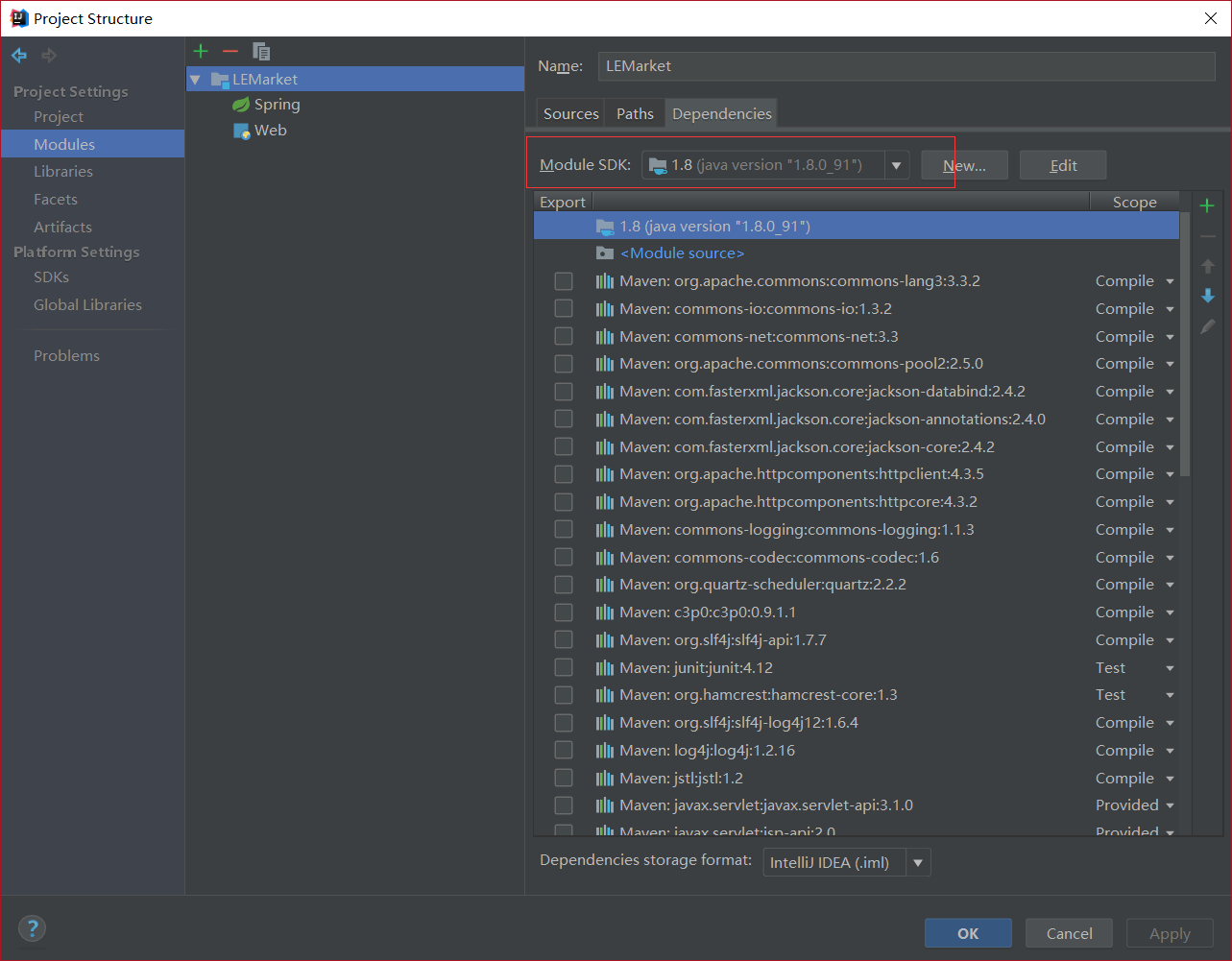Check Export for commons-lang3:3.3.2

click(564, 281)
